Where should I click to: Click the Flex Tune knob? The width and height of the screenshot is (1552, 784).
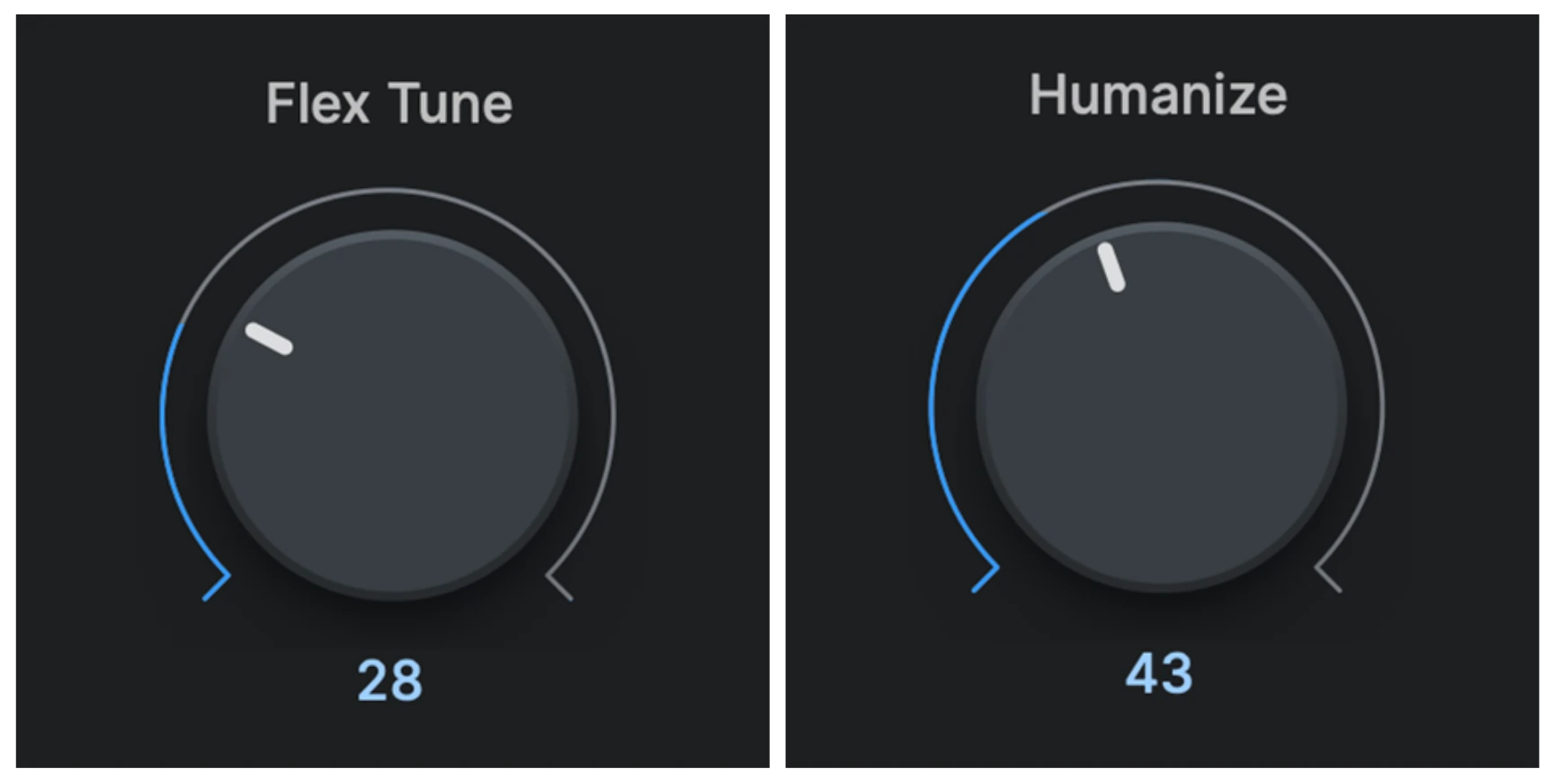click(392, 414)
